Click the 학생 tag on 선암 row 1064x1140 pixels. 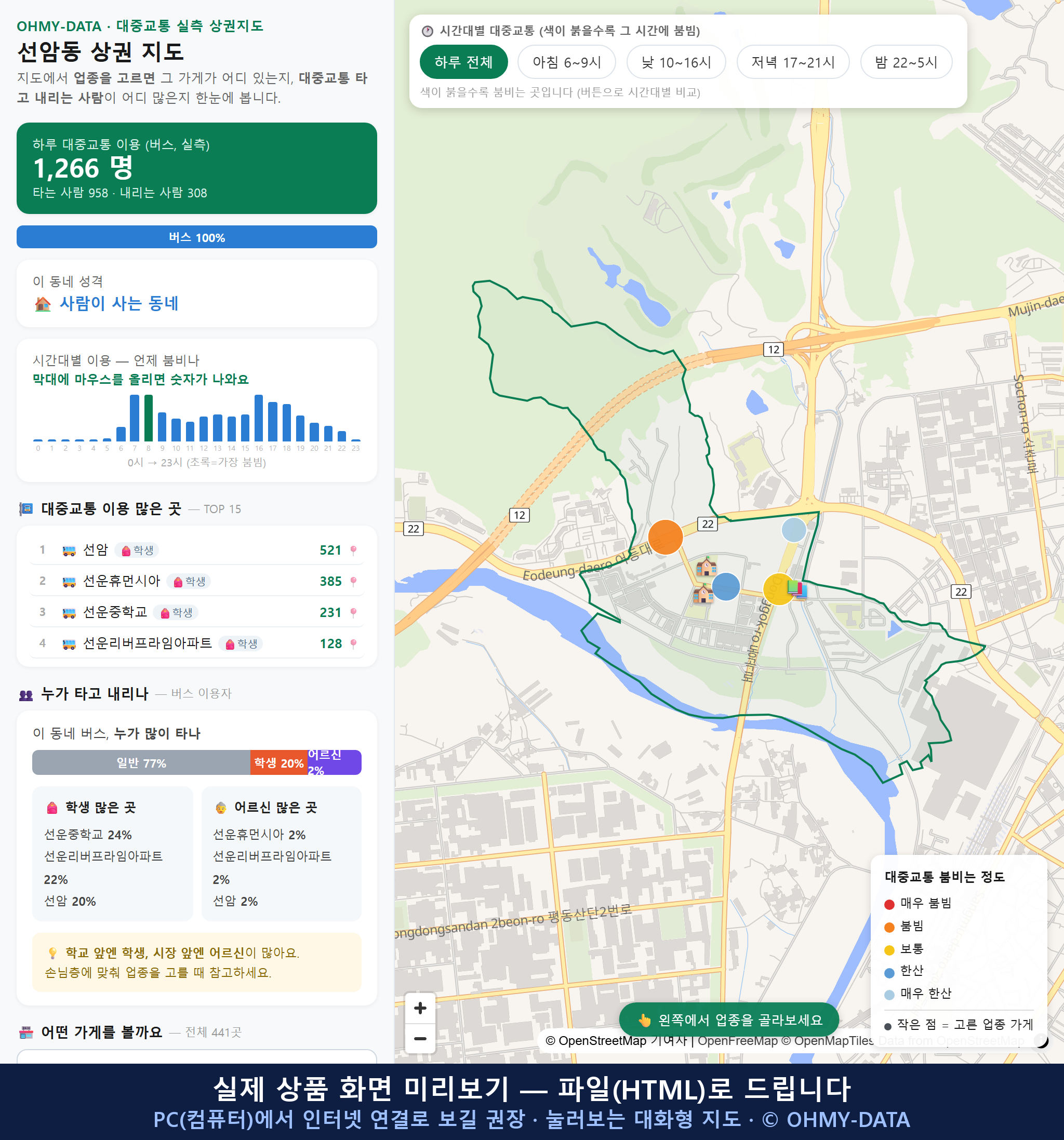pyautogui.click(x=137, y=551)
